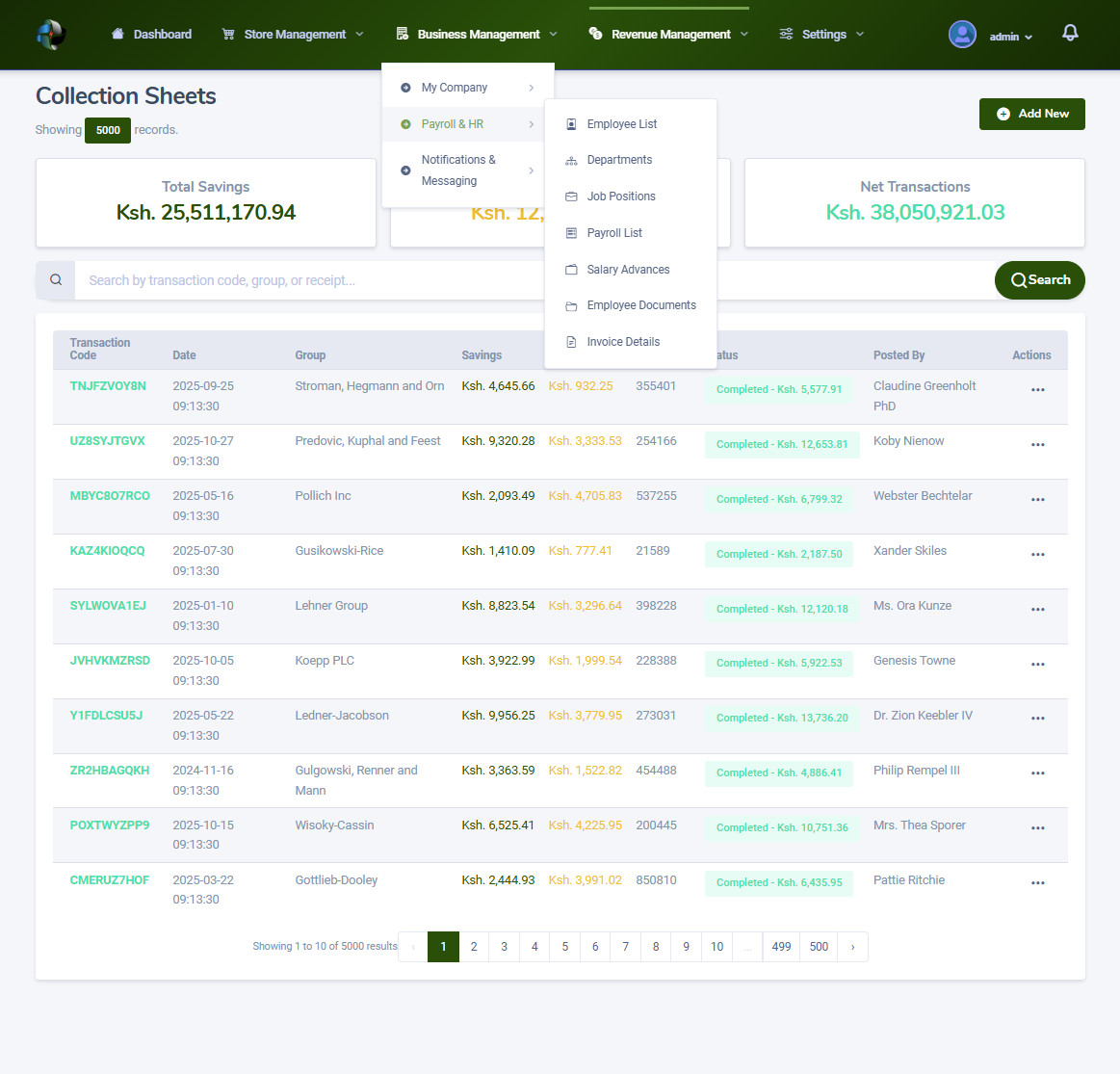Open the actions ellipsis for TNJFZVOY8N row
1120x1074 pixels.
coord(1037,389)
